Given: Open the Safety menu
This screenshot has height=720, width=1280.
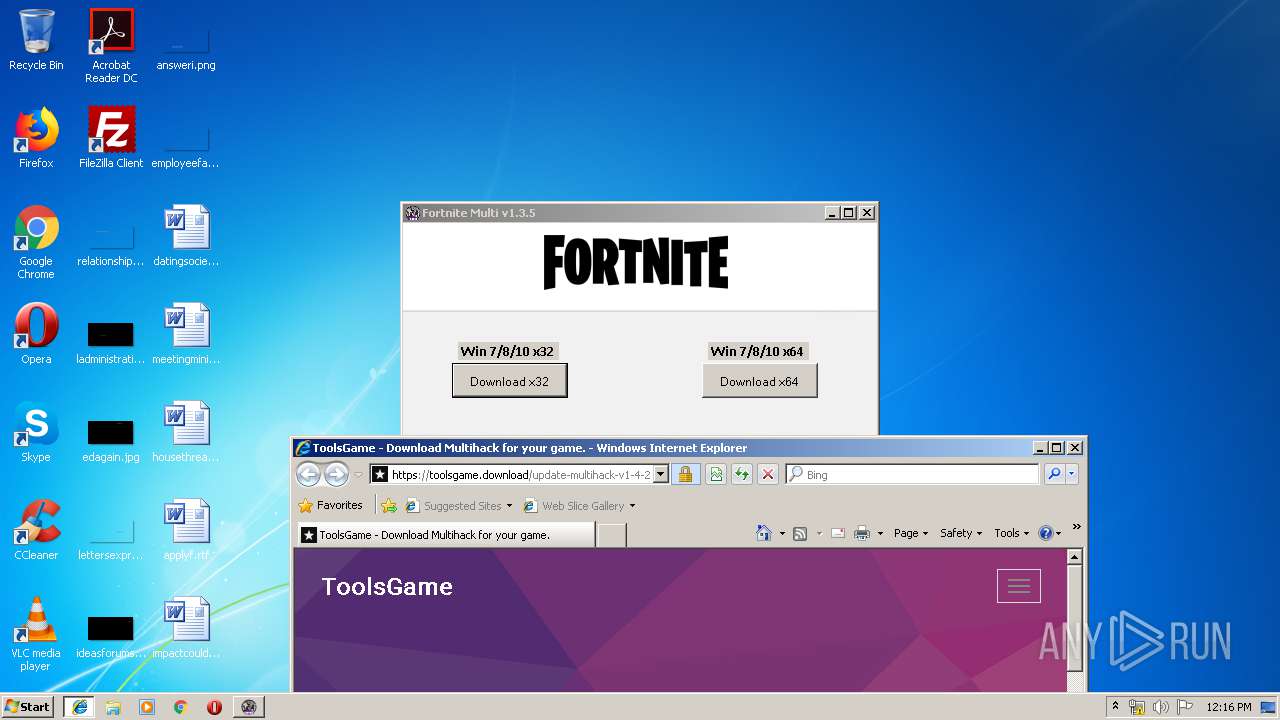Looking at the screenshot, I should pos(961,533).
